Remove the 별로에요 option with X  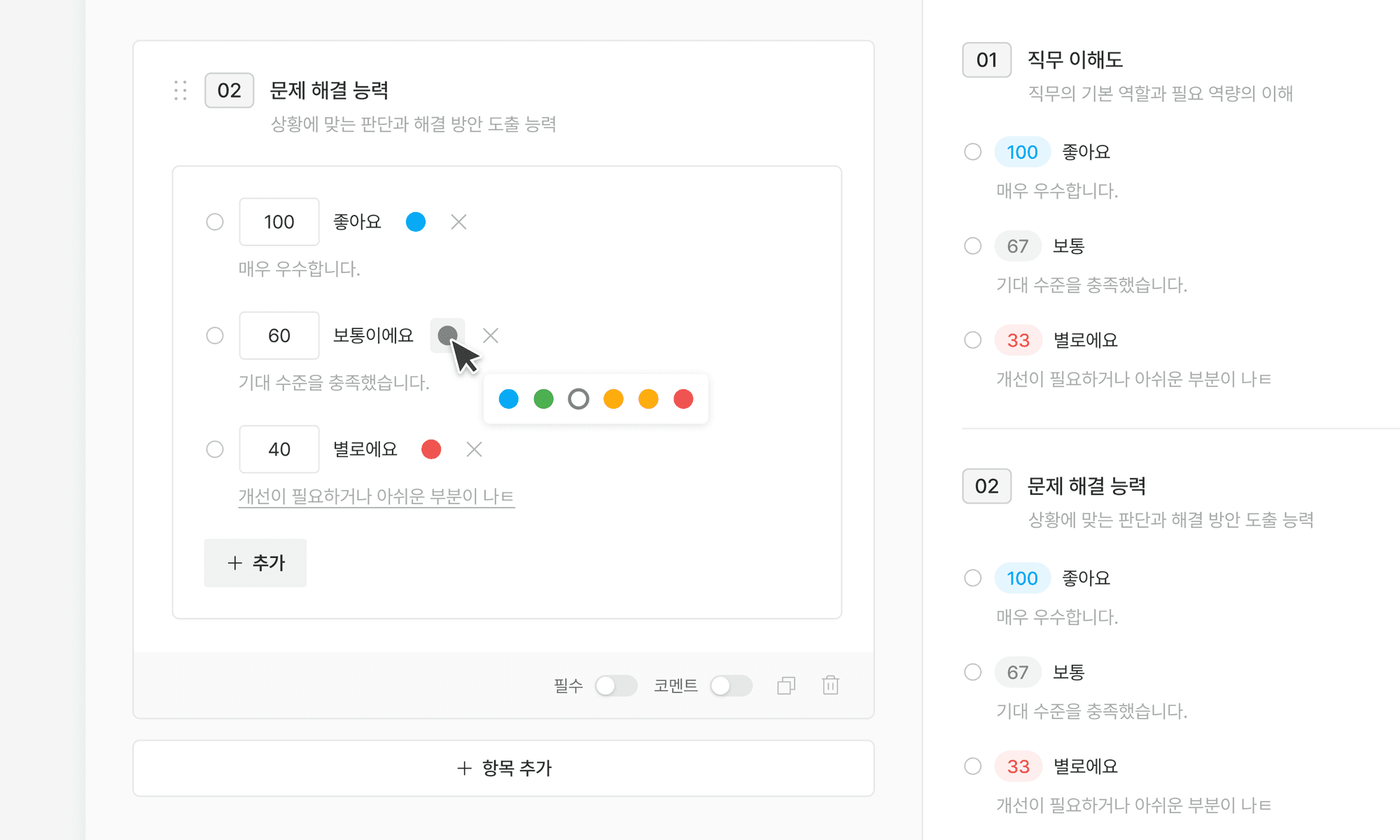[474, 449]
